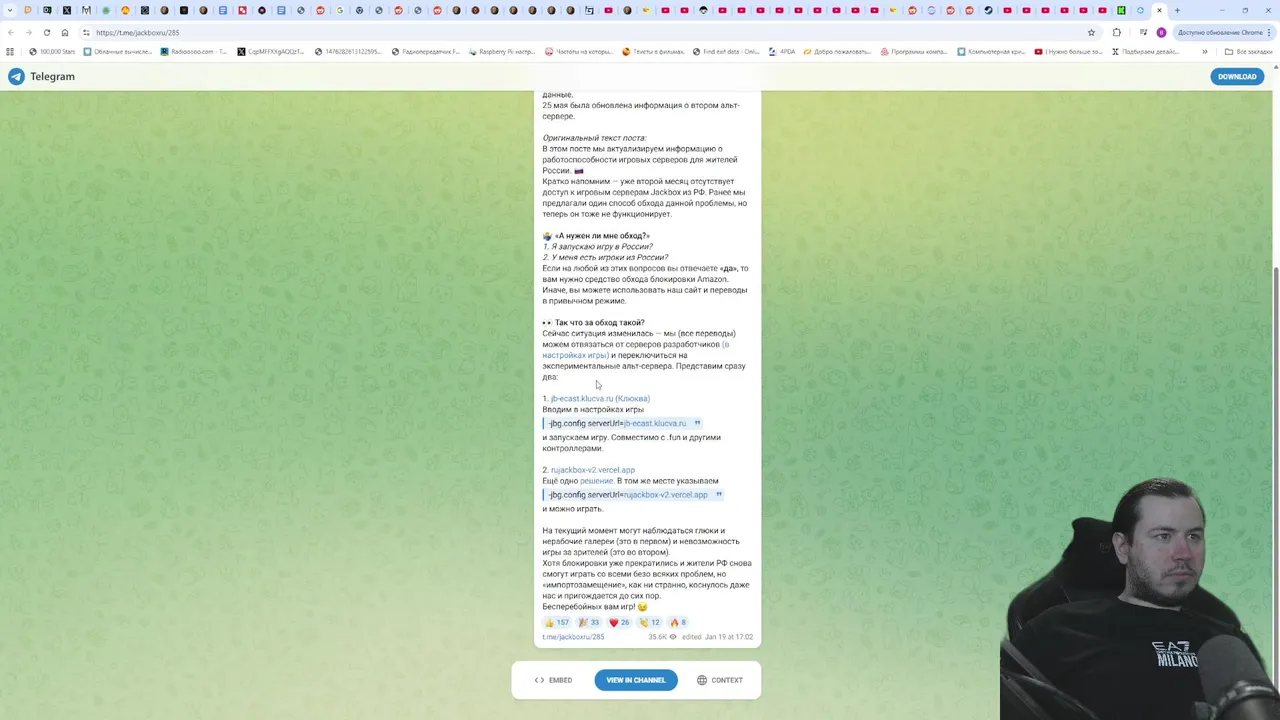Click the edited Jan 19 at 17:02 timestamp
This screenshot has width=1280, height=720.
pos(717,637)
